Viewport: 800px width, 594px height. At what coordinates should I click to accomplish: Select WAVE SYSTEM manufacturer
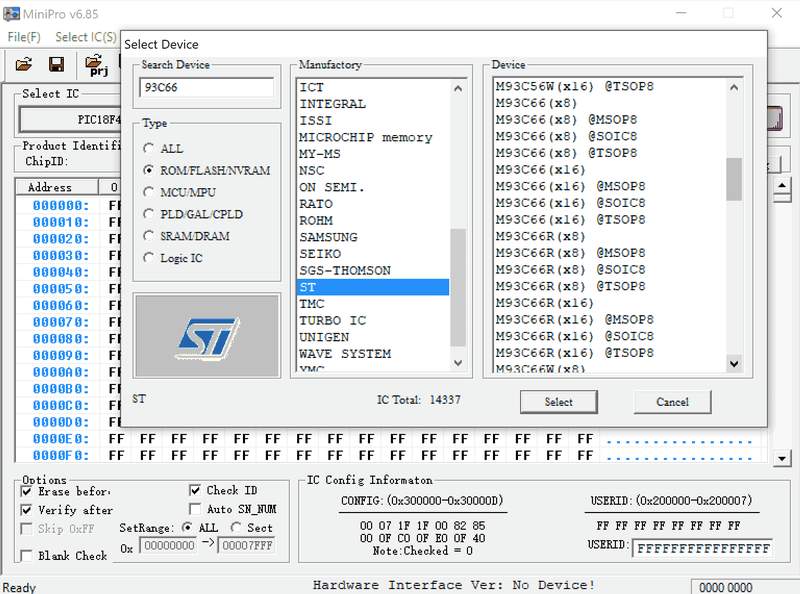pyautogui.click(x=372, y=354)
